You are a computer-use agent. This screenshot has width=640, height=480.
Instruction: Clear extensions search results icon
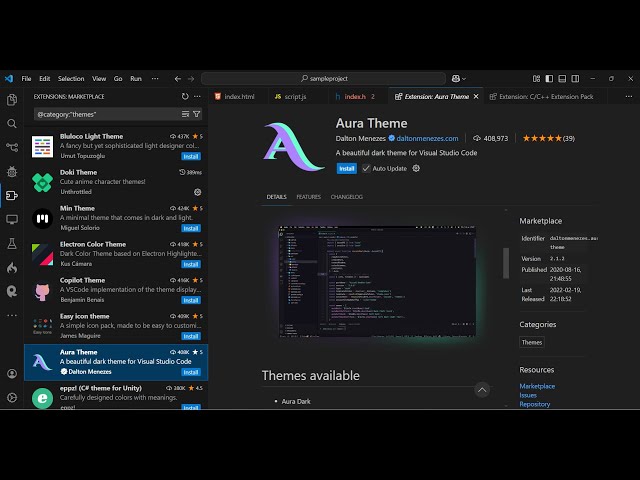185,114
